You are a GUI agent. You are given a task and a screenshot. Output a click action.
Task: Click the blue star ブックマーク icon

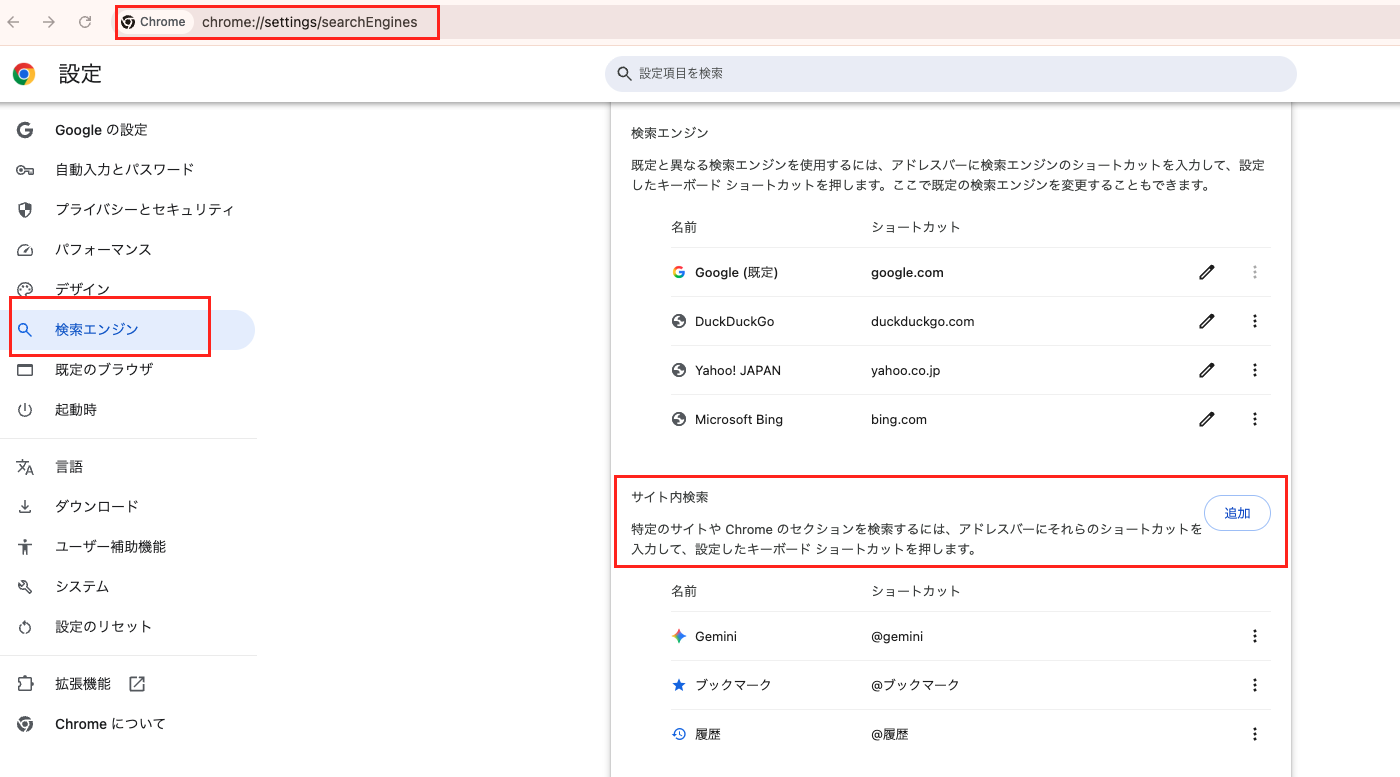[679, 685]
